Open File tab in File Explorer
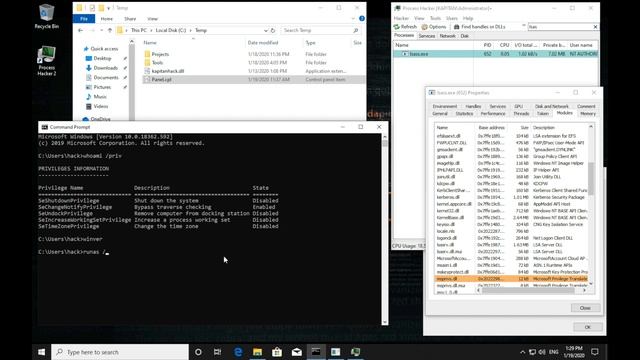The image size is (640, 360). click(84, 19)
